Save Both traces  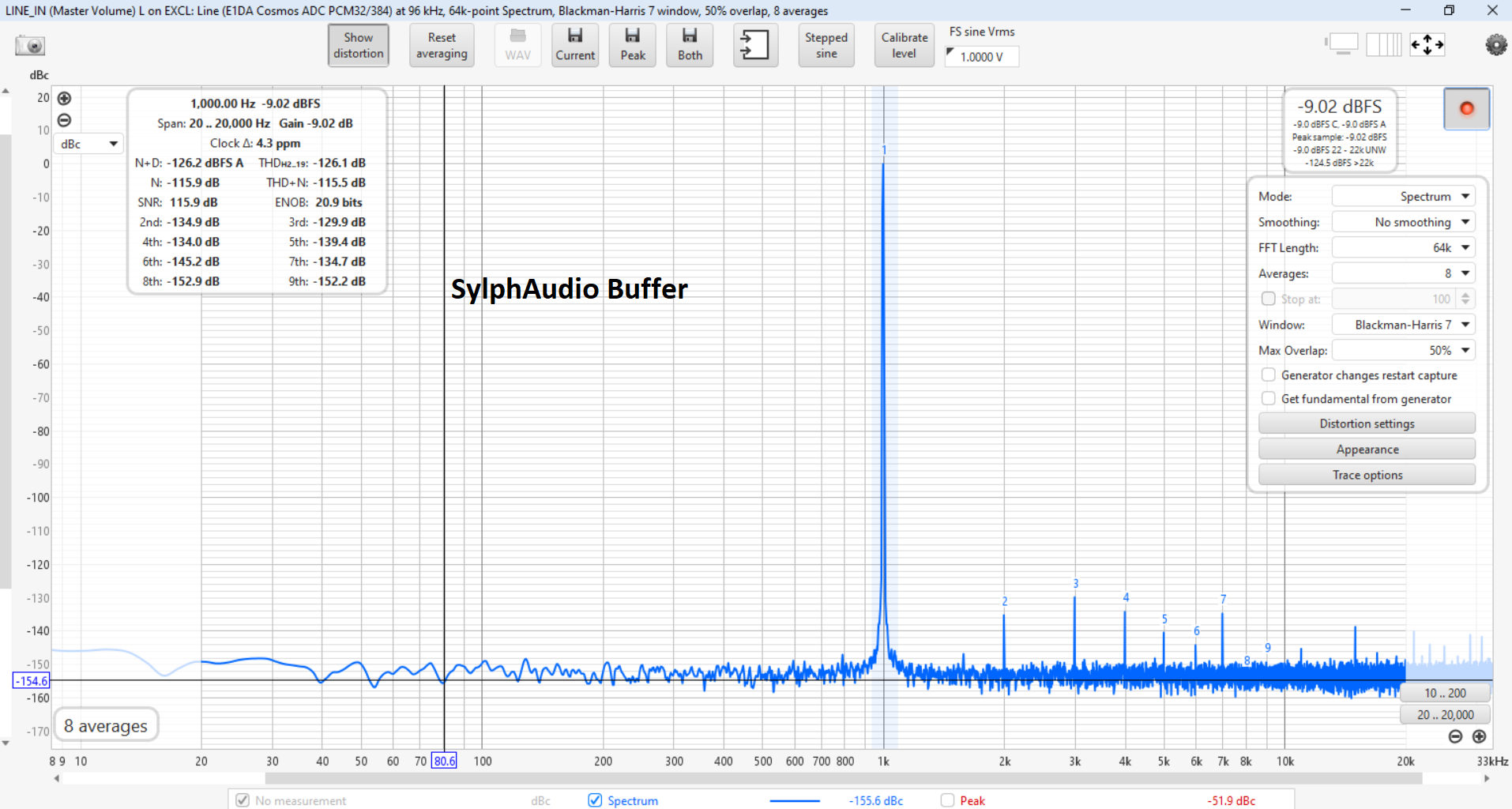point(690,45)
